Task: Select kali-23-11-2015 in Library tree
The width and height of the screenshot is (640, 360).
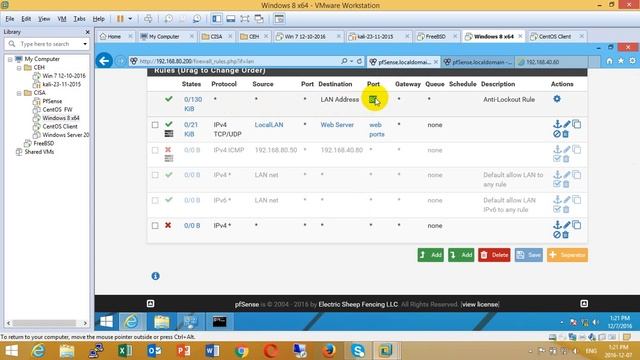Action: [x=61, y=84]
